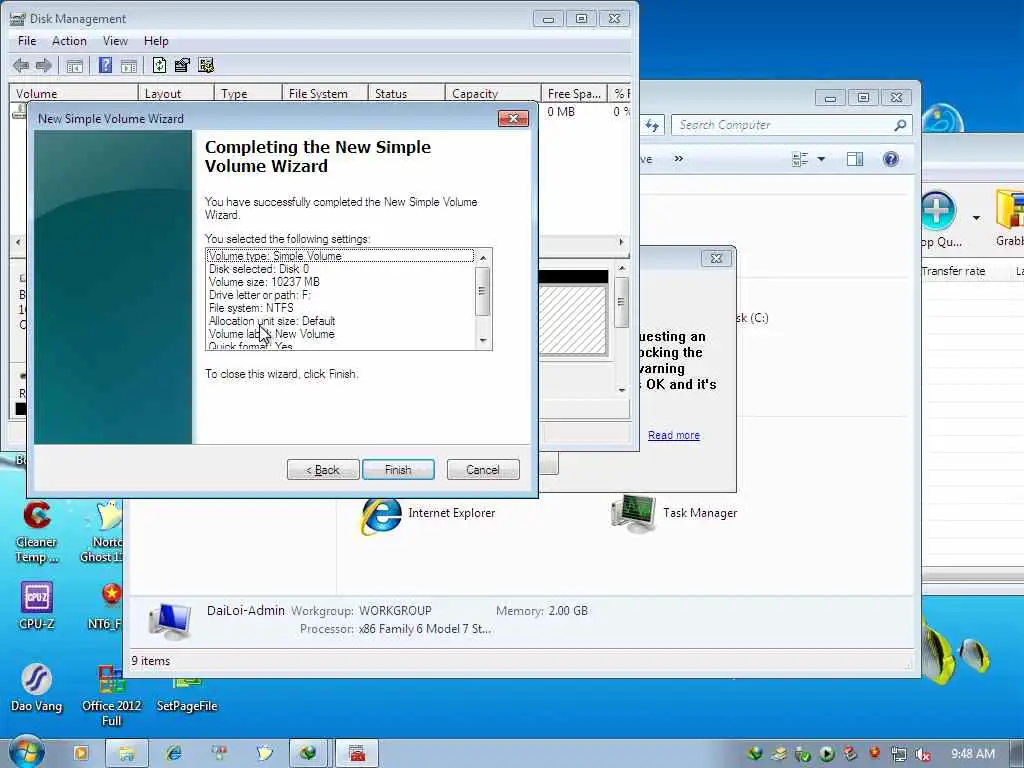Click Finish to complete the wizard
Screen dimensions: 1024x768
pos(398,470)
